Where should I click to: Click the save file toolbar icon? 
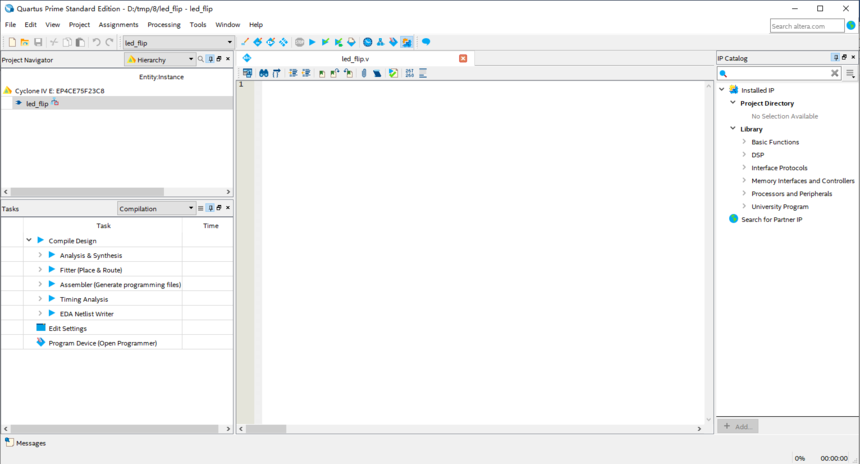click(x=38, y=42)
